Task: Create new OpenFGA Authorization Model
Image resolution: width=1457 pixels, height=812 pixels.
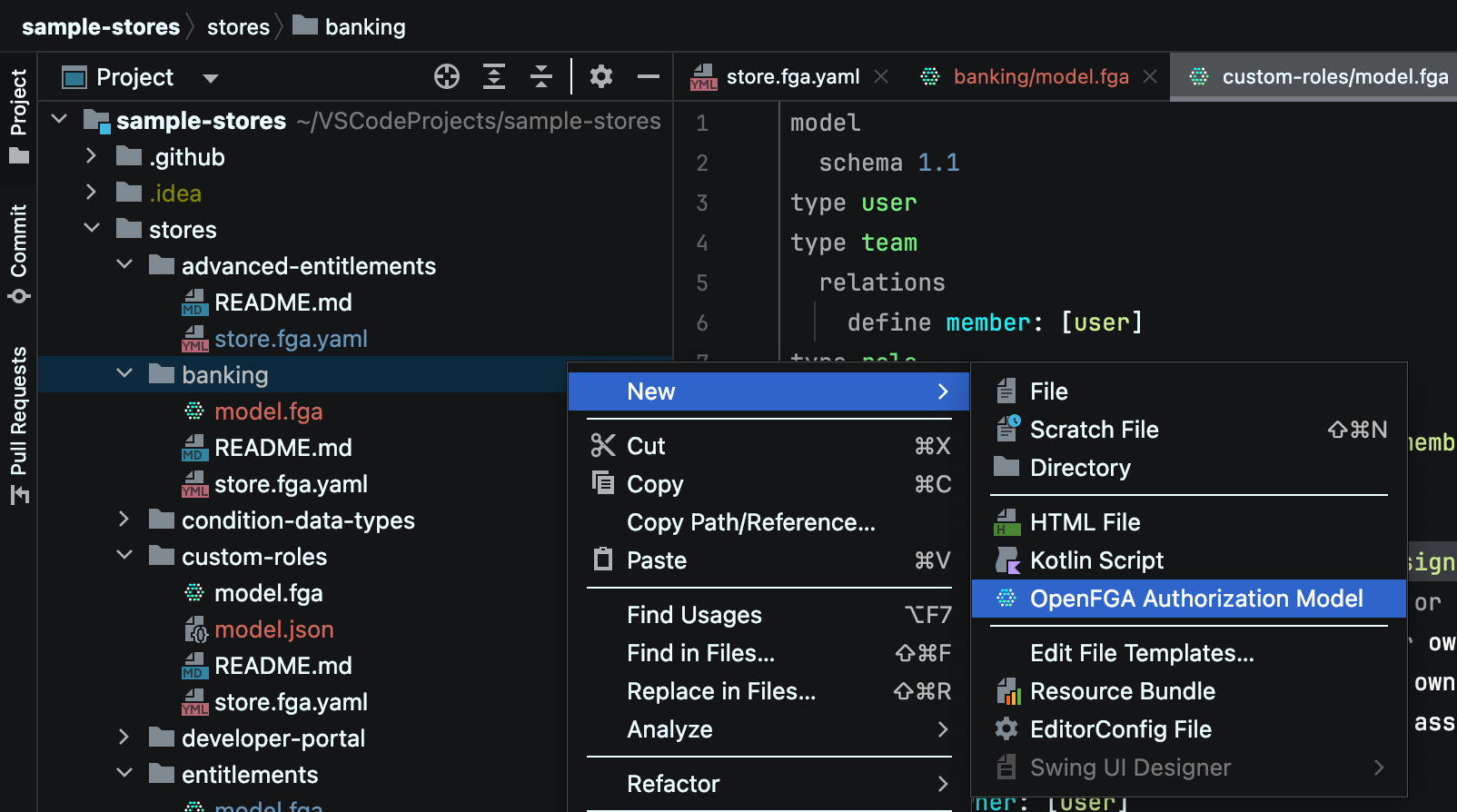Action: 1189,599
